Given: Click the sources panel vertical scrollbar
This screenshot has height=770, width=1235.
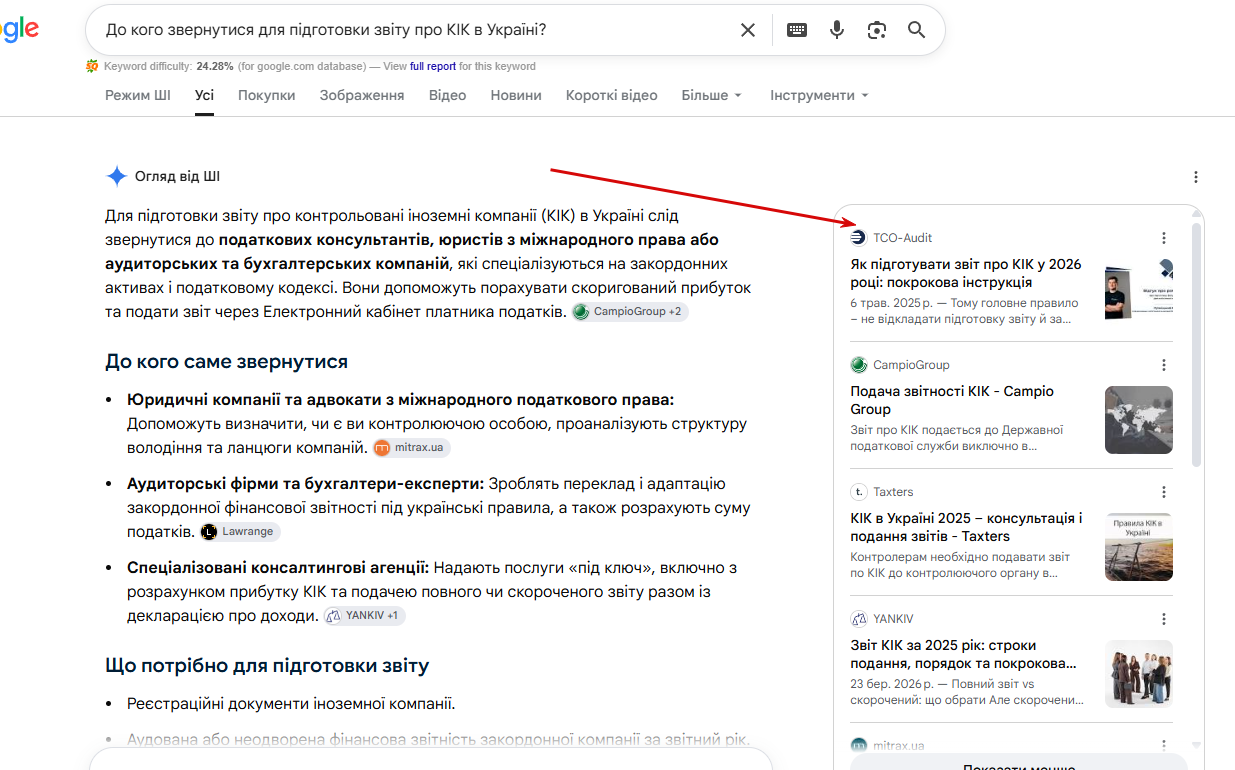Looking at the screenshot, I should tap(1196, 344).
